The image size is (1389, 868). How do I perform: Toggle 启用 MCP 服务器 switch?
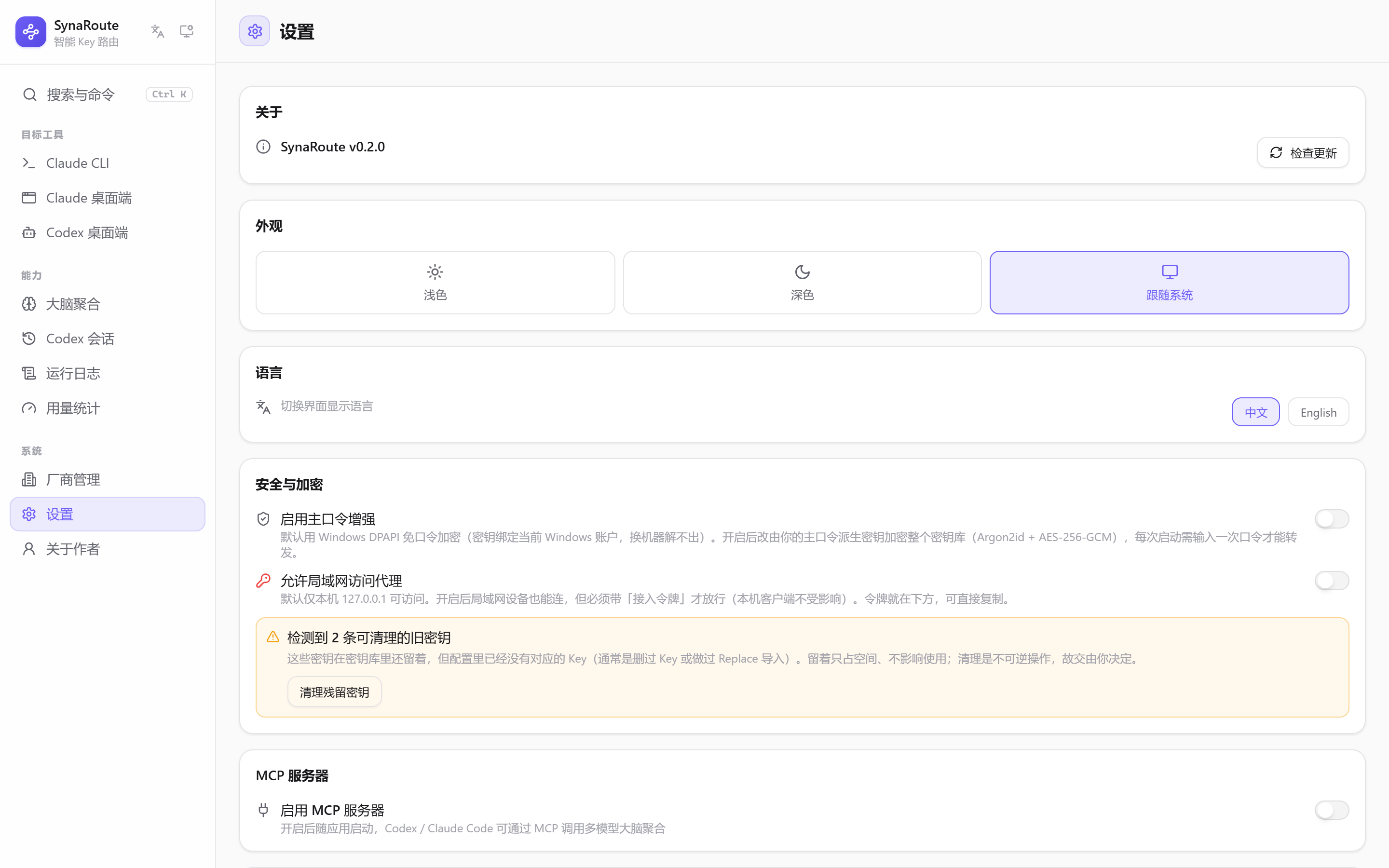click(1332, 810)
